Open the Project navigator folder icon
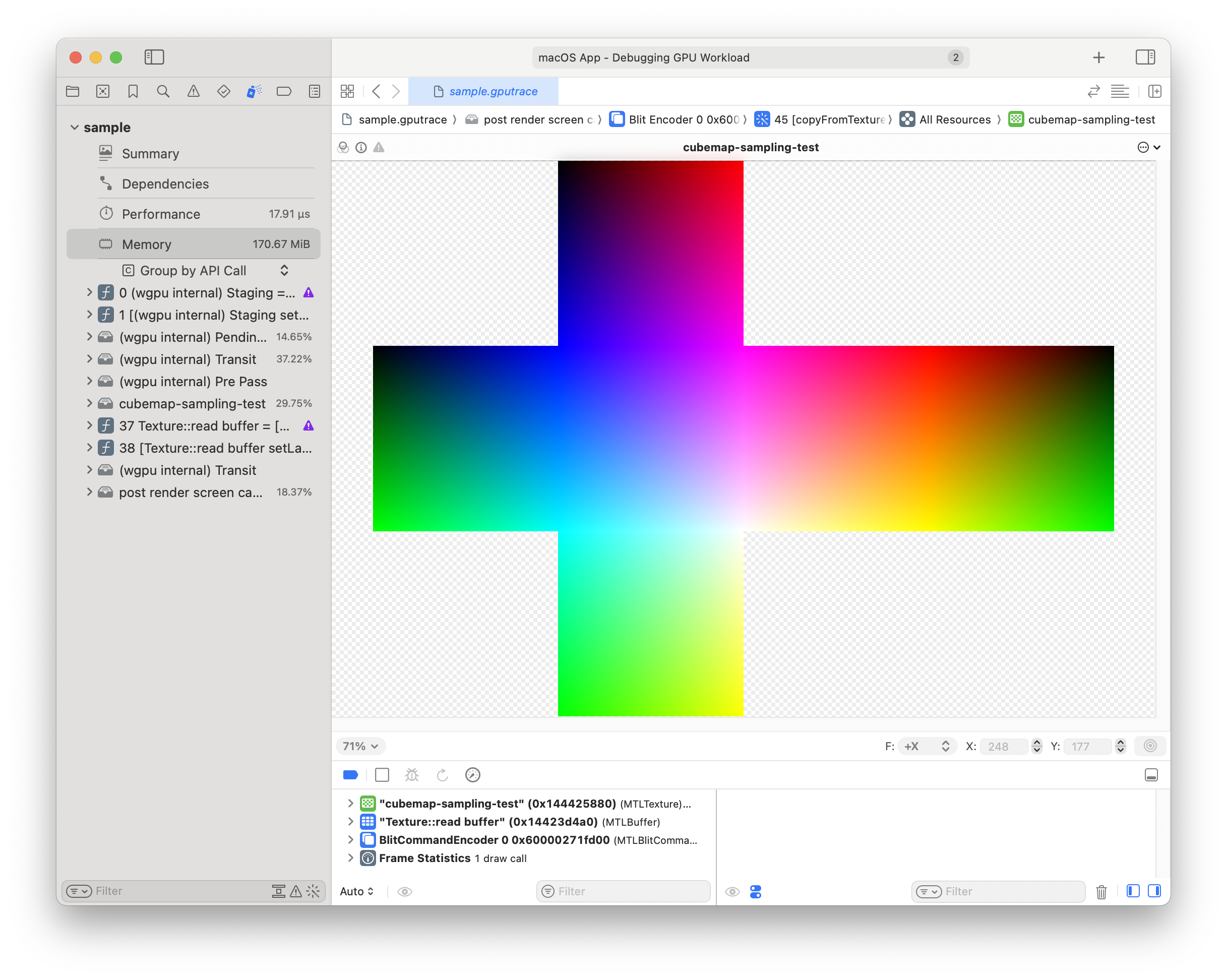 click(x=72, y=91)
